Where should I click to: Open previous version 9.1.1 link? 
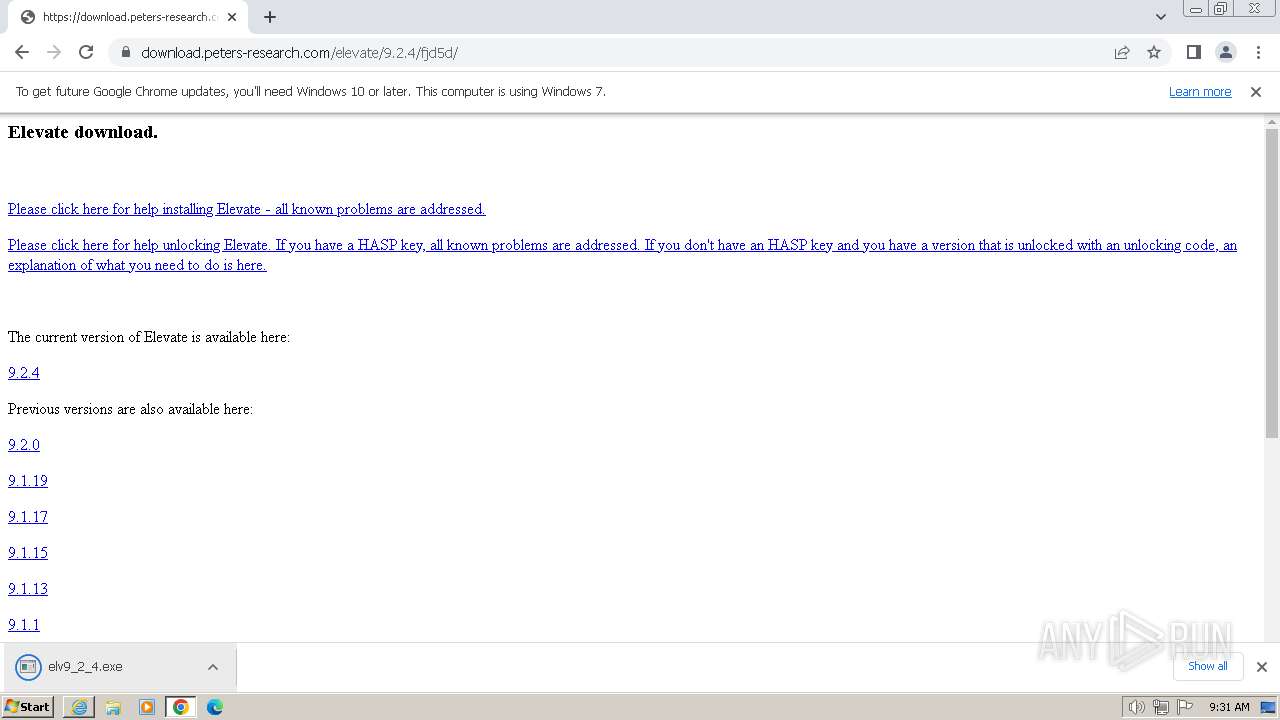coord(24,625)
